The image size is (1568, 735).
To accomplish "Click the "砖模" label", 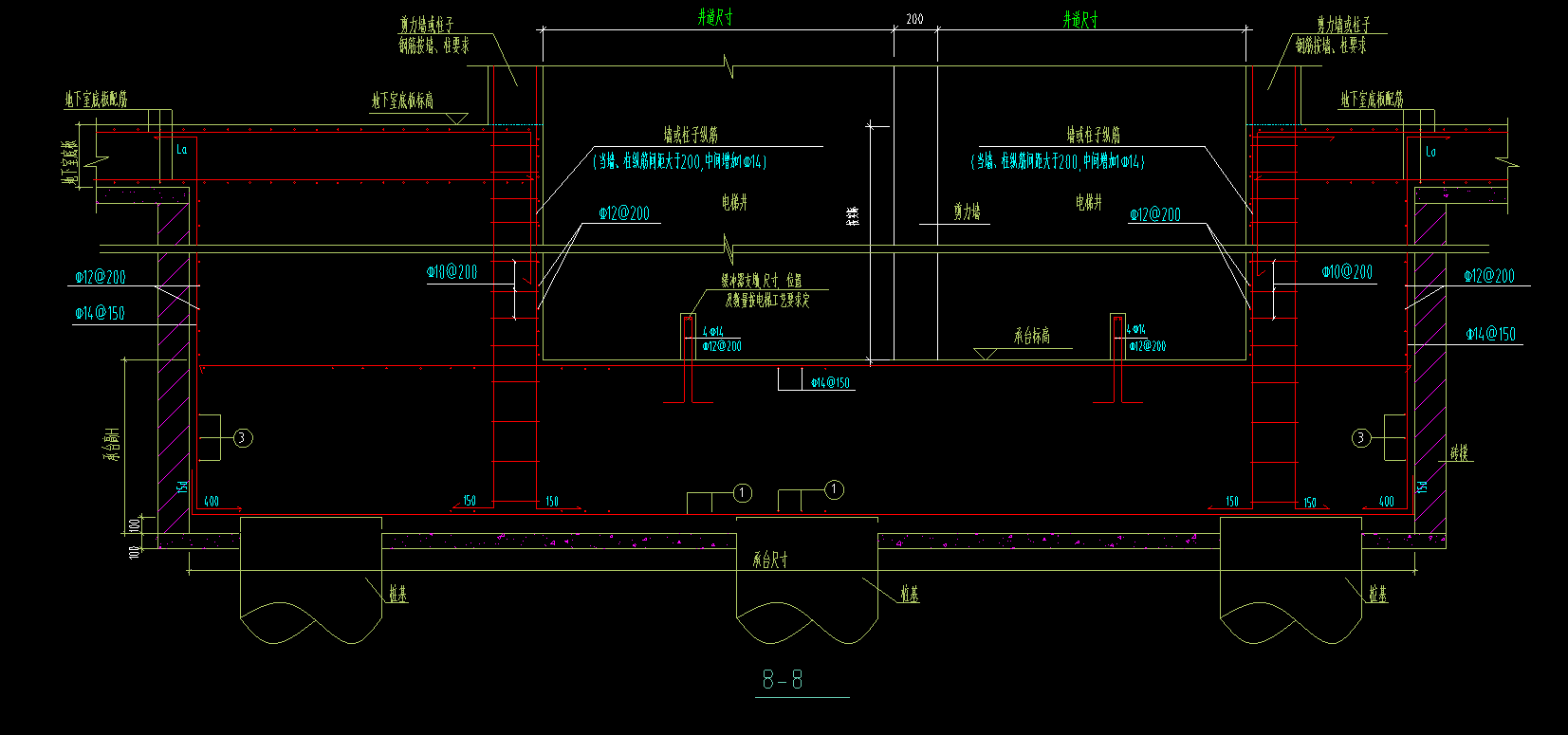I will pyautogui.click(x=1460, y=453).
